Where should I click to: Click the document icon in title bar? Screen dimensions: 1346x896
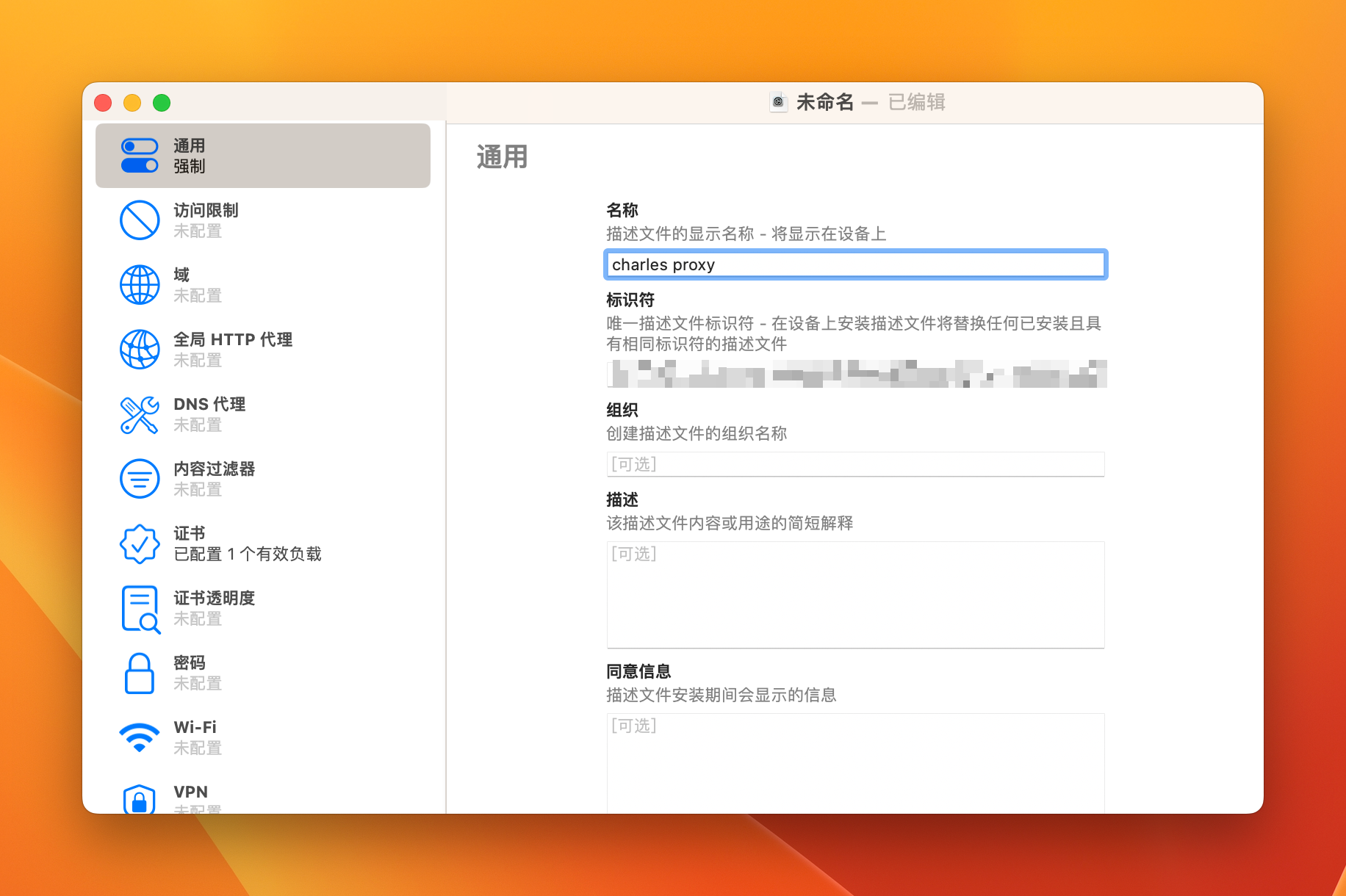click(x=778, y=103)
